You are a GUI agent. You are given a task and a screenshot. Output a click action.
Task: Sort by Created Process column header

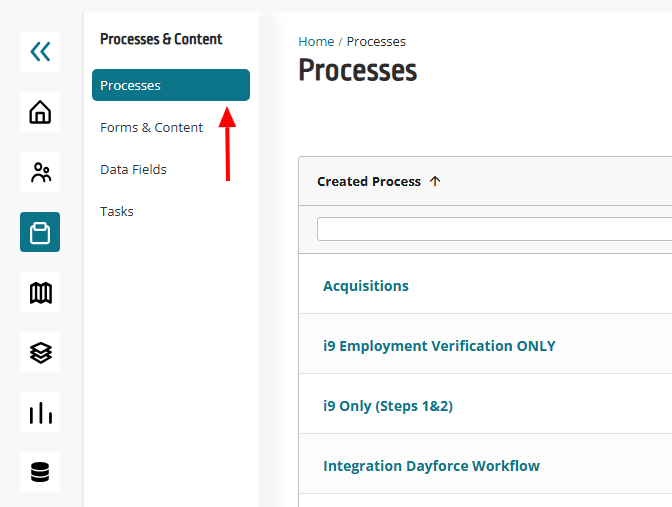[369, 181]
